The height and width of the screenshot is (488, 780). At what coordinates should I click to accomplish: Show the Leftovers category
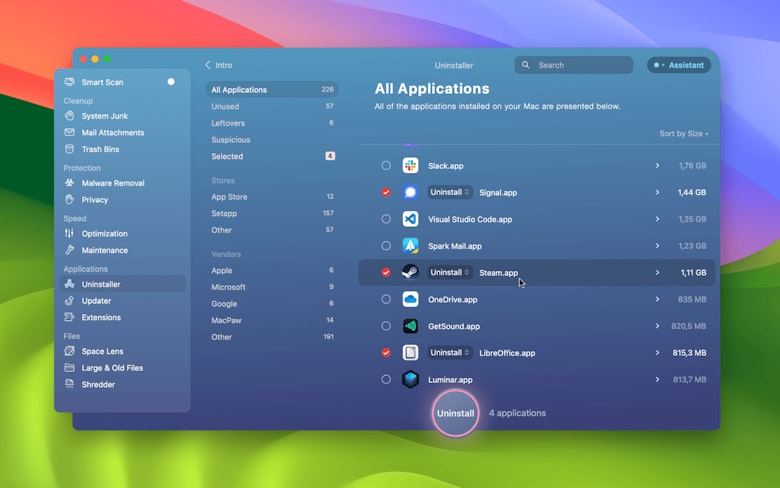click(x=272, y=123)
